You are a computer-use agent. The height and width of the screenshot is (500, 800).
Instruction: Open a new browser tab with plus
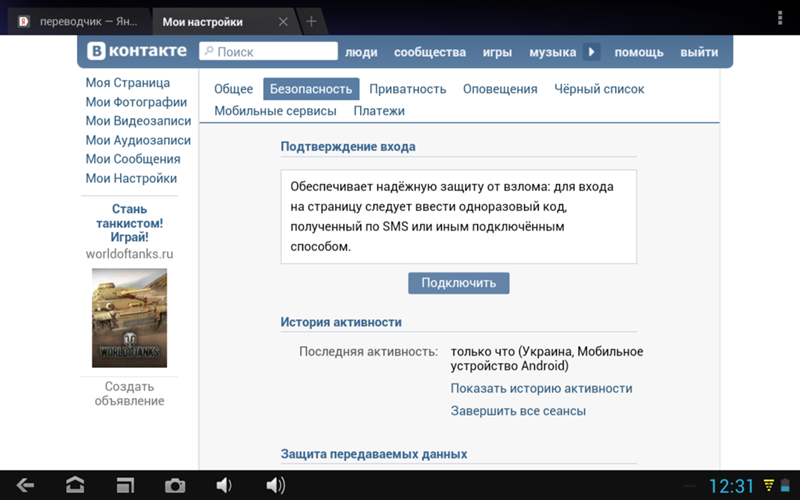[x=311, y=21]
